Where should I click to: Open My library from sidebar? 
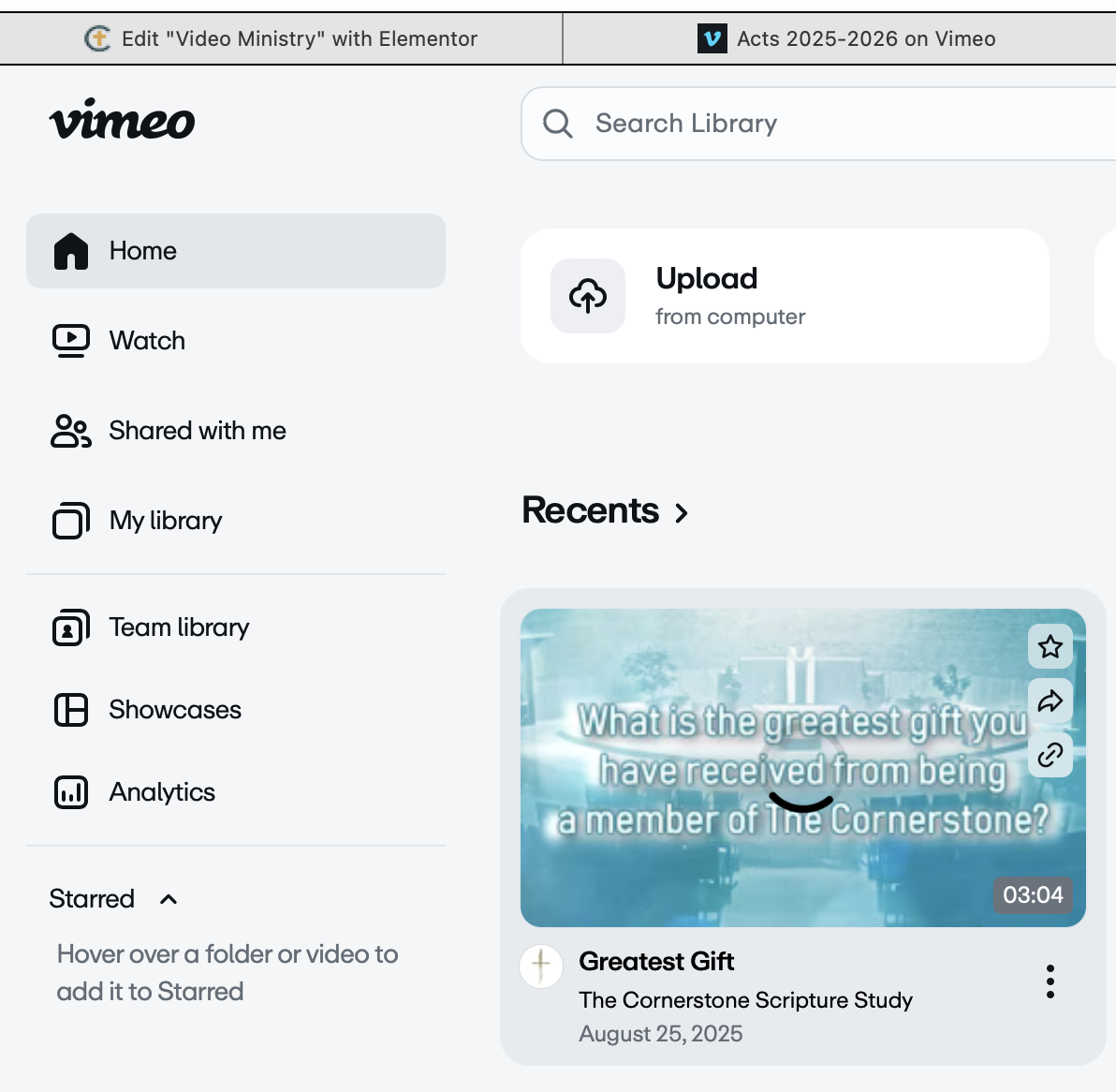(165, 521)
